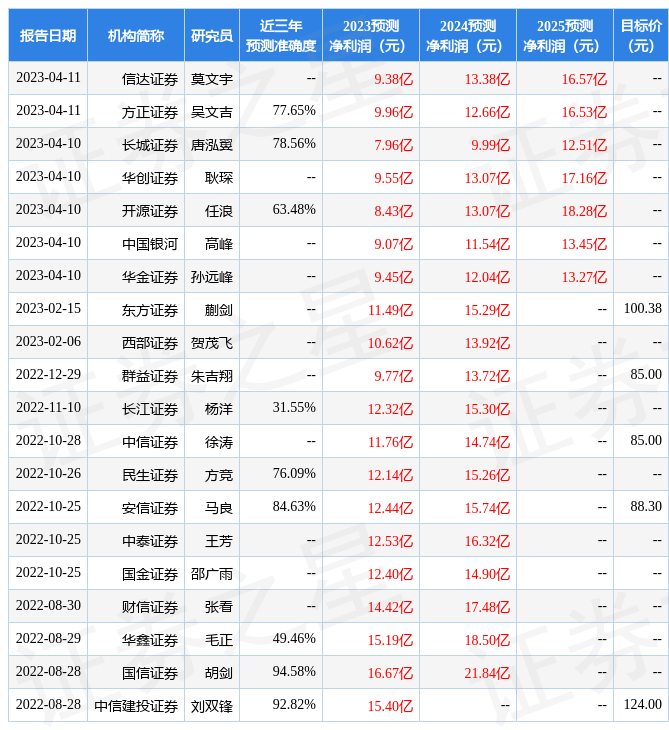This screenshot has height=730, width=669.
Task: Click the 2022-08-30 report date
Action: 48,605
